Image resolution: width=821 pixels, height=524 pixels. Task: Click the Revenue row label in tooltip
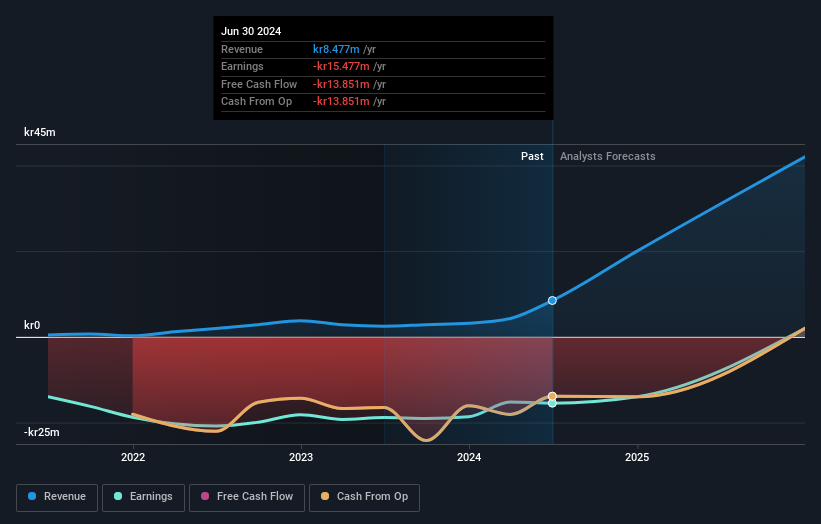tap(242, 49)
